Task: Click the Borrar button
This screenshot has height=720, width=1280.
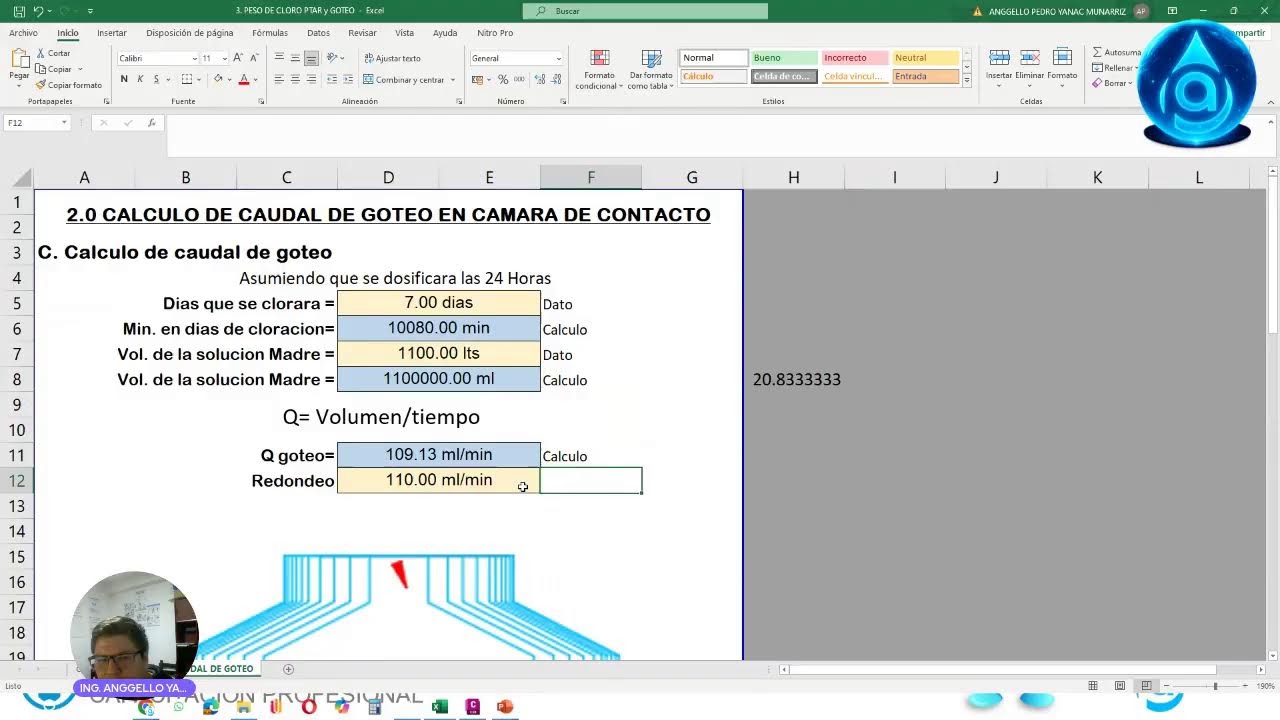Action: tap(1110, 84)
